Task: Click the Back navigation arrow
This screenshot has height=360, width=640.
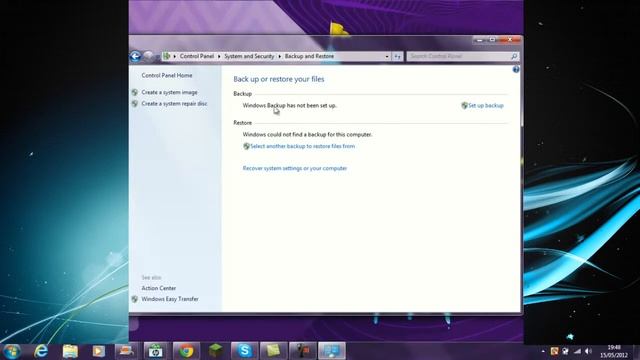Action: coord(135,56)
